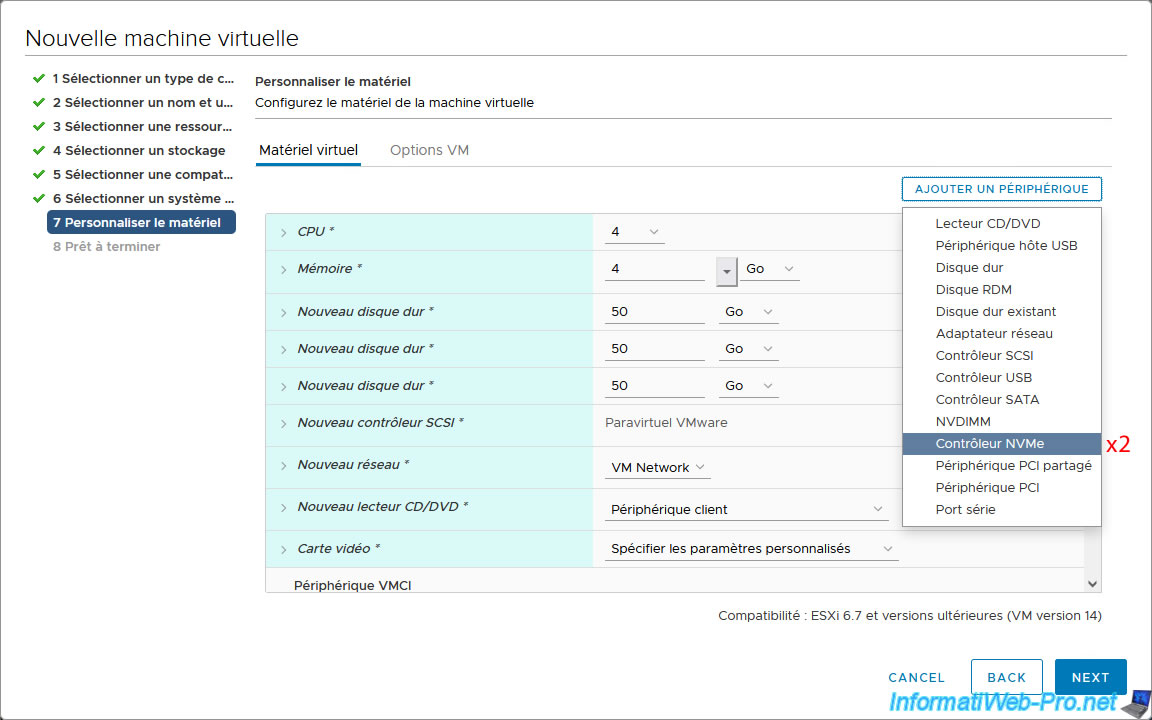This screenshot has width=1152, height=720.
Task: Click the AJOUTER UN PÉRIPHÉRIQUE button
Action: pyautogui.click(x=1001, y=189)
